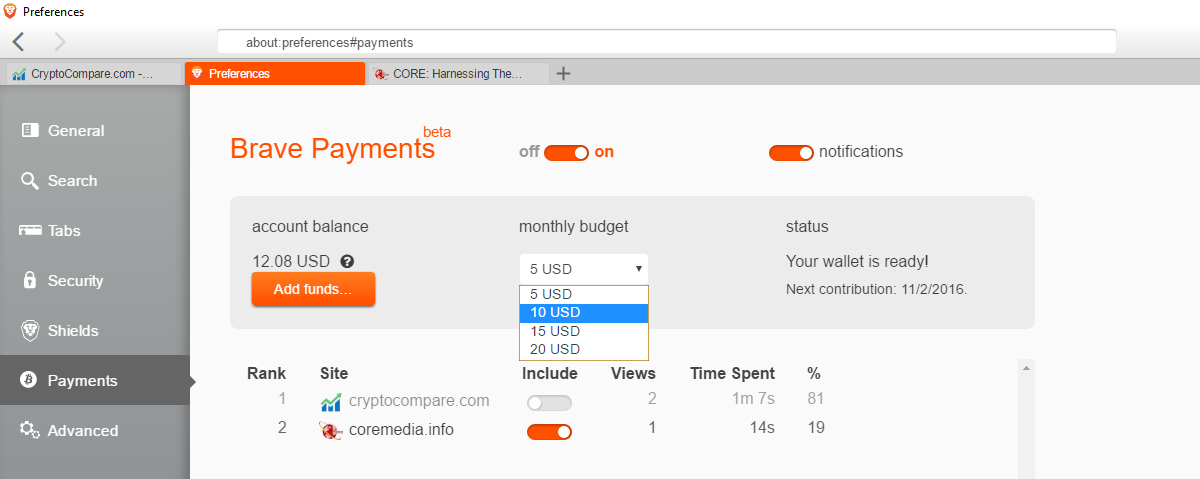Click the account balance help question mark

(347, 261)
